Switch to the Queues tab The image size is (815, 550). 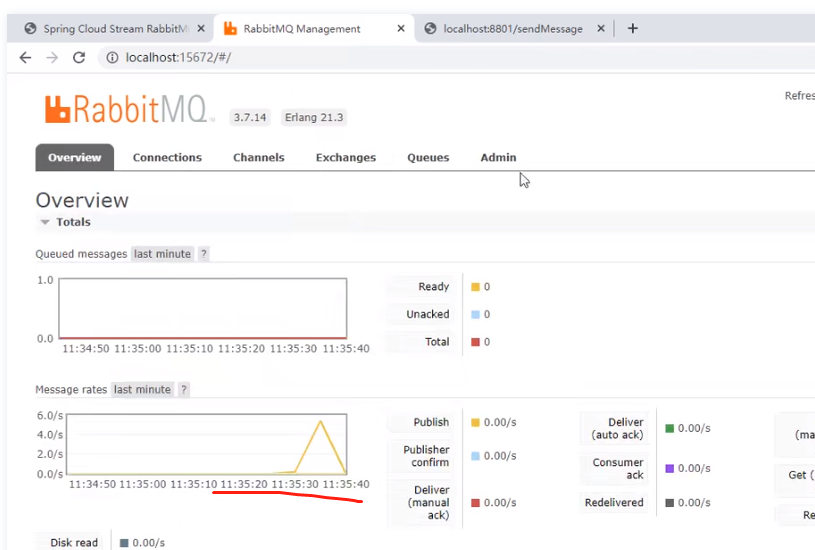click(428, 158)
